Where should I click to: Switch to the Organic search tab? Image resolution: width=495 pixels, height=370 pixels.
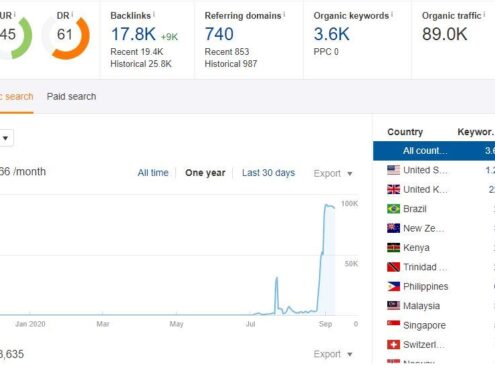16,97
